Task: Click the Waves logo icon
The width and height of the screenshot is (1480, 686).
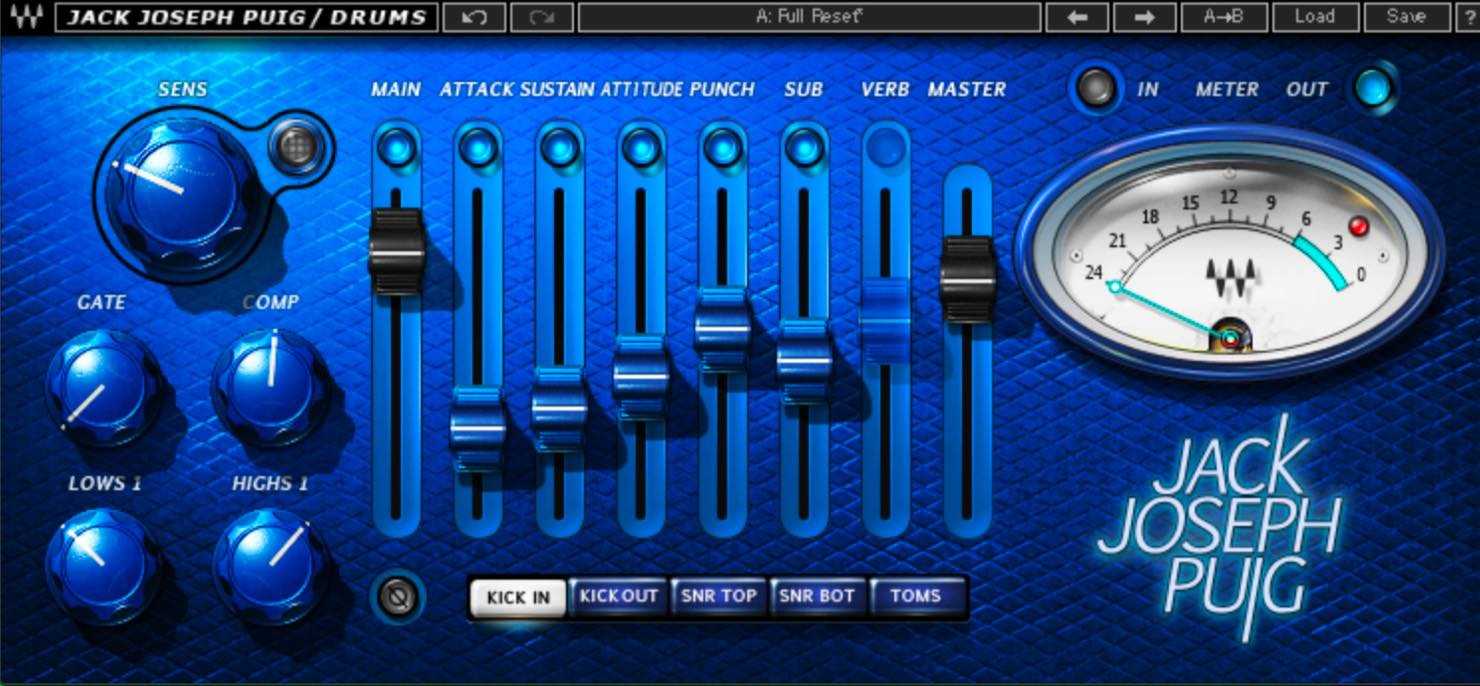Action: pyautogui.click(x=26, y=17)
